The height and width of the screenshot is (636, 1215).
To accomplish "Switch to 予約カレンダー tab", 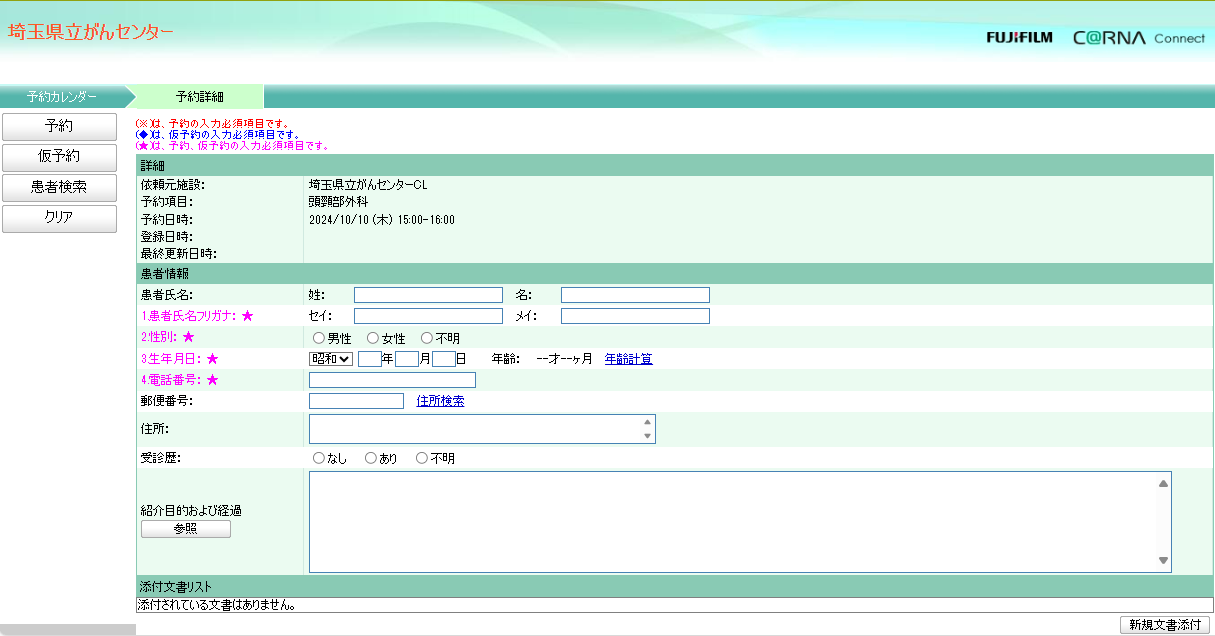I will [62, 97].
